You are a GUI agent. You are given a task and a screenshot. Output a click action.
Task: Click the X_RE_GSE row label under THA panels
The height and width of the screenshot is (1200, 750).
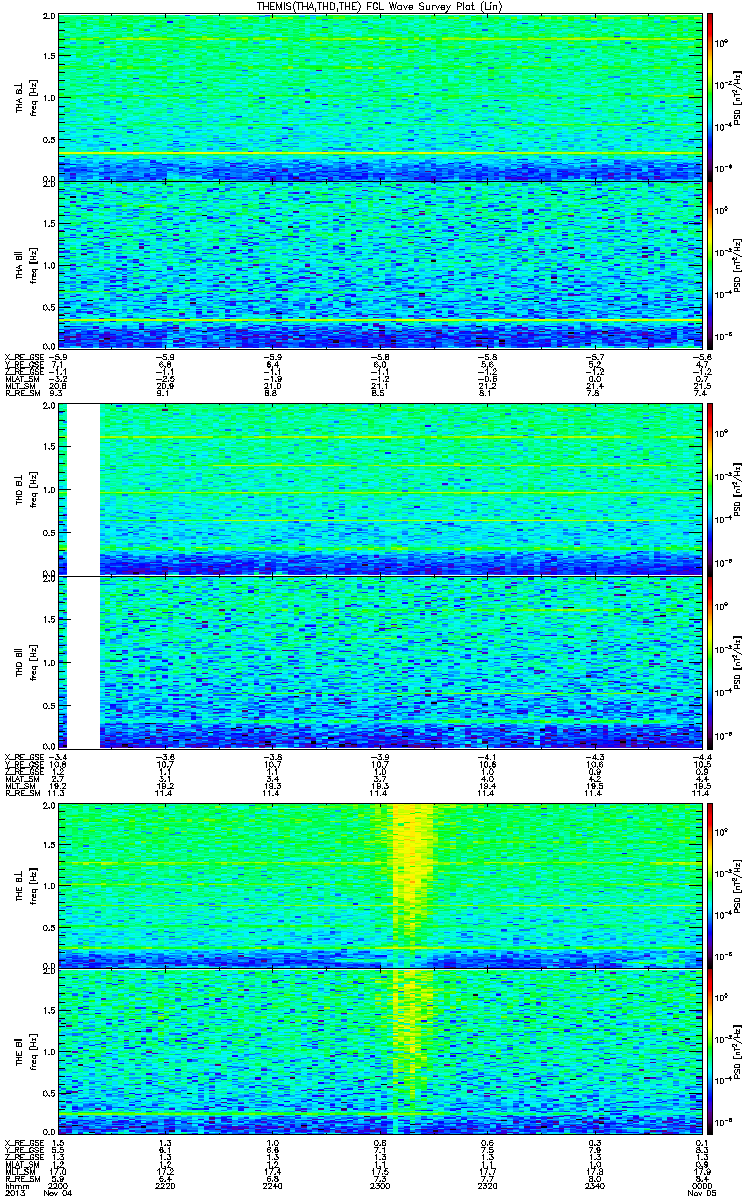(22, 355)
